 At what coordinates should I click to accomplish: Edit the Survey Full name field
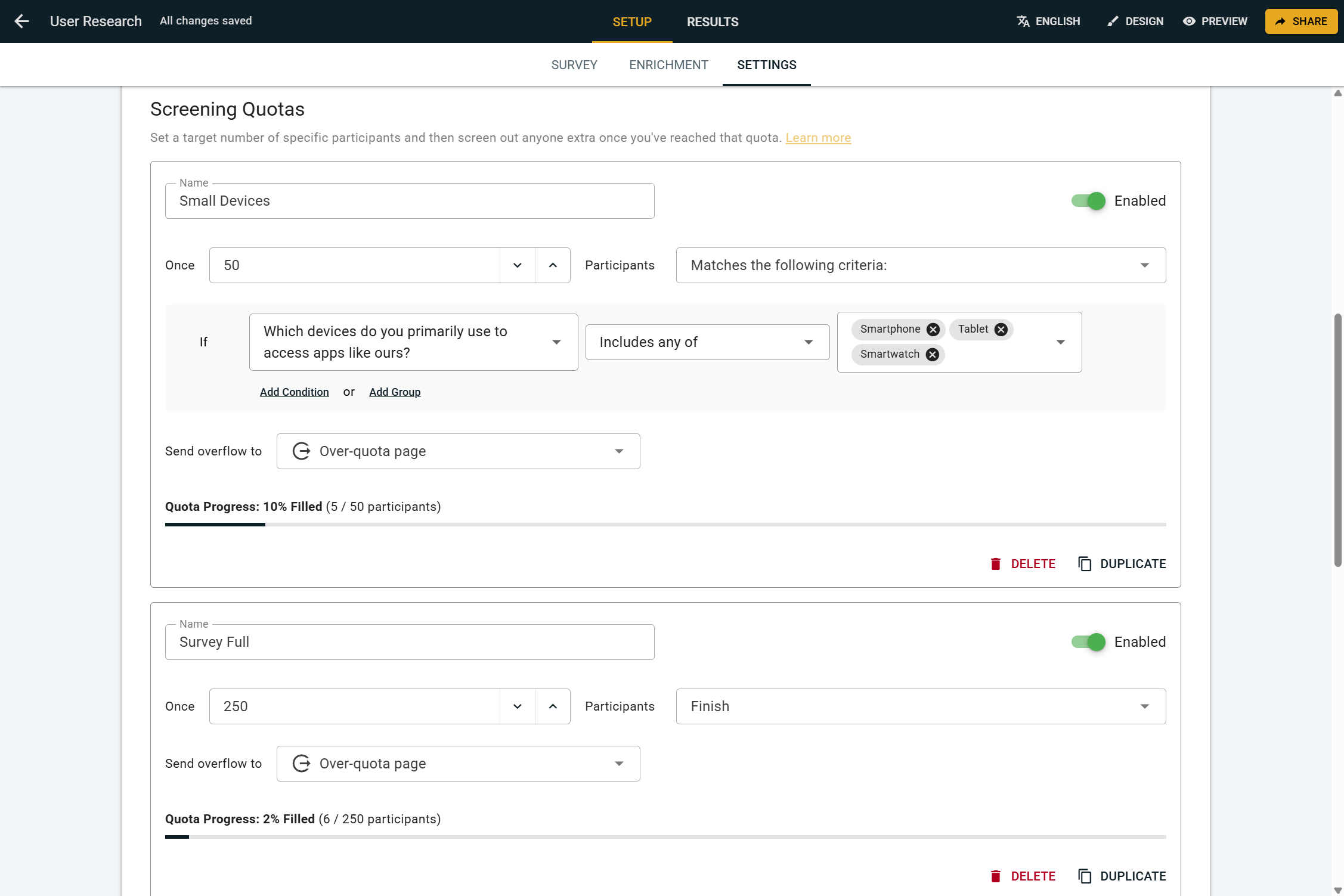click(410, 642)
